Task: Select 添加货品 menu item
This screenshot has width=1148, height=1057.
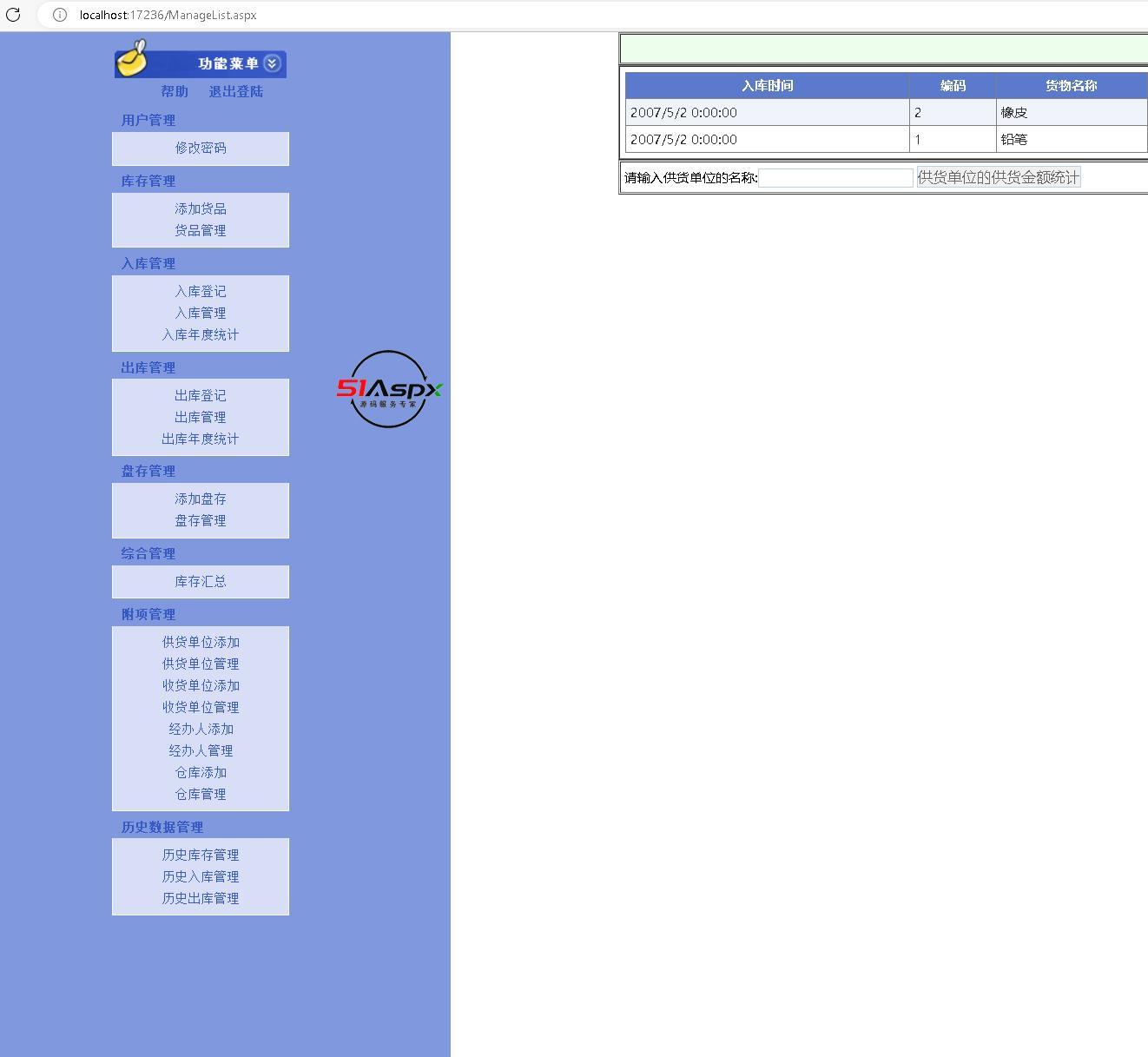Action: 201,208
